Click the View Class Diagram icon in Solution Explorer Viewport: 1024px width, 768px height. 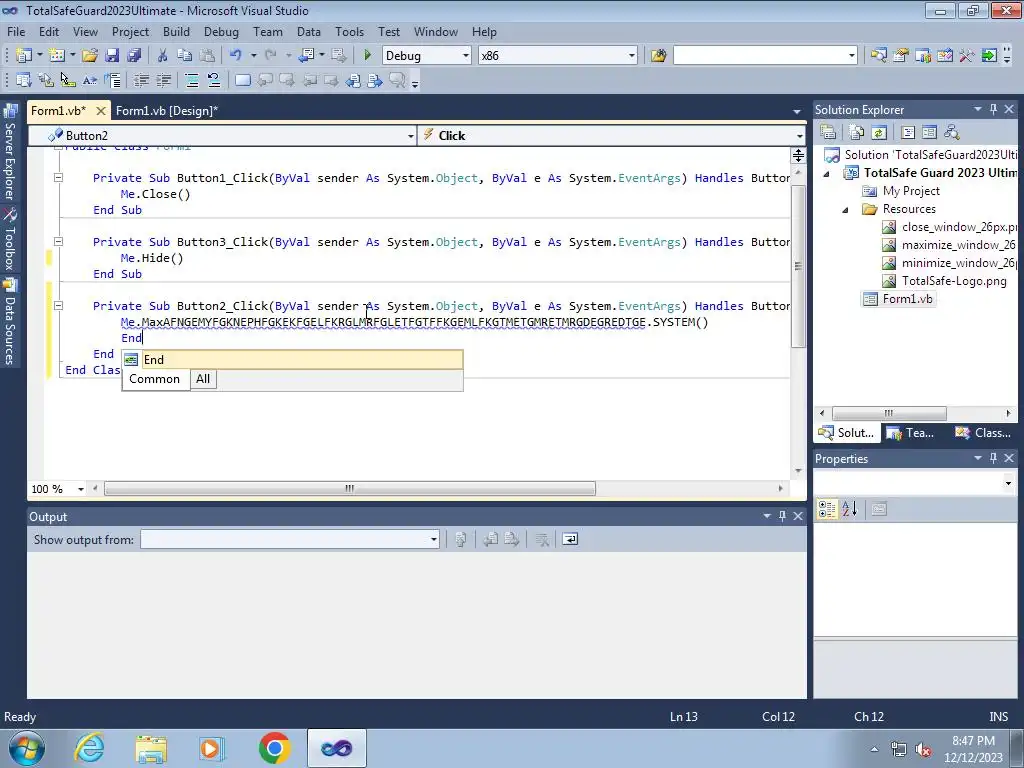click(x=952, y=133)
